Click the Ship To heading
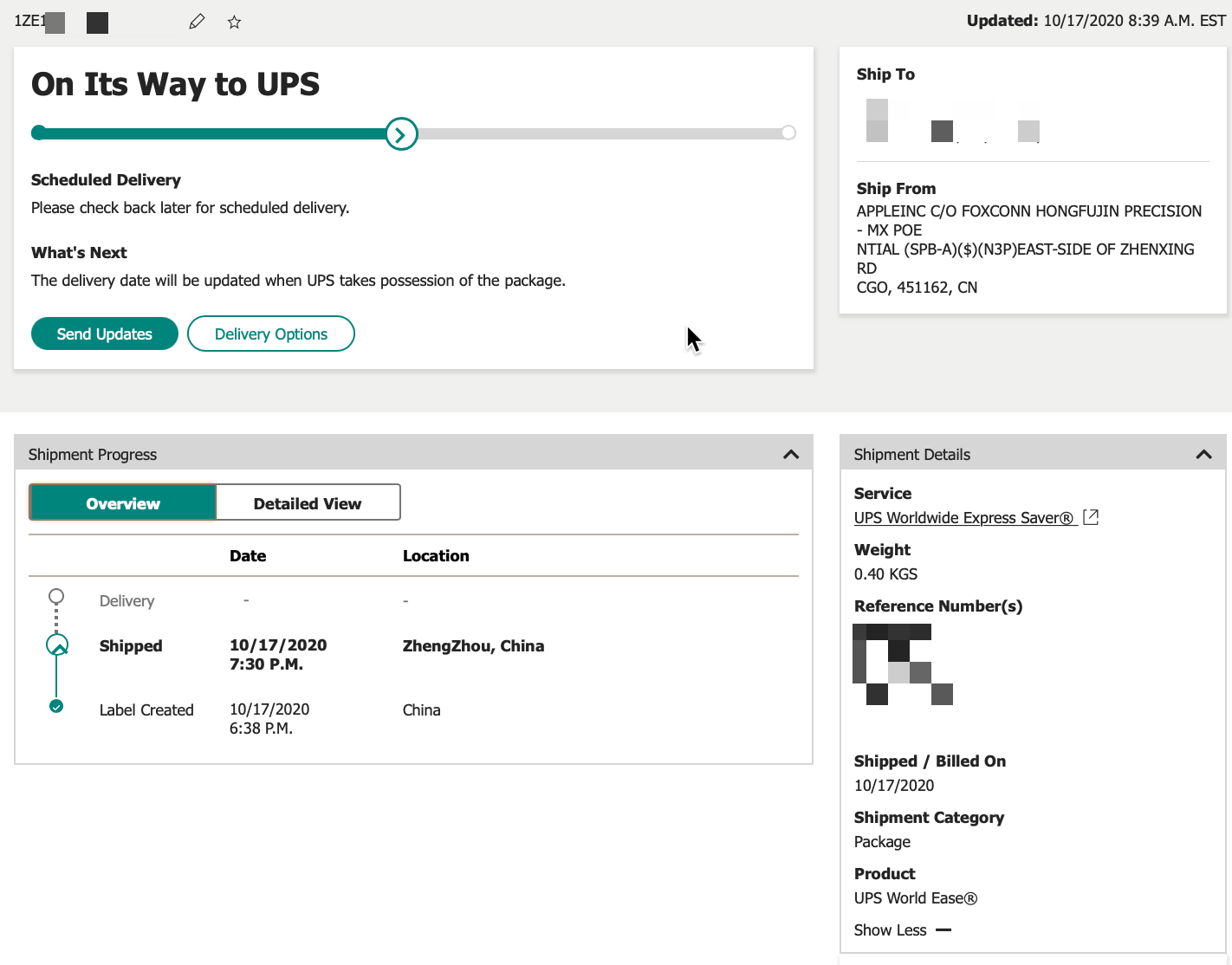The height and width of the screenshot is (965, 1232). coord(885,74)
